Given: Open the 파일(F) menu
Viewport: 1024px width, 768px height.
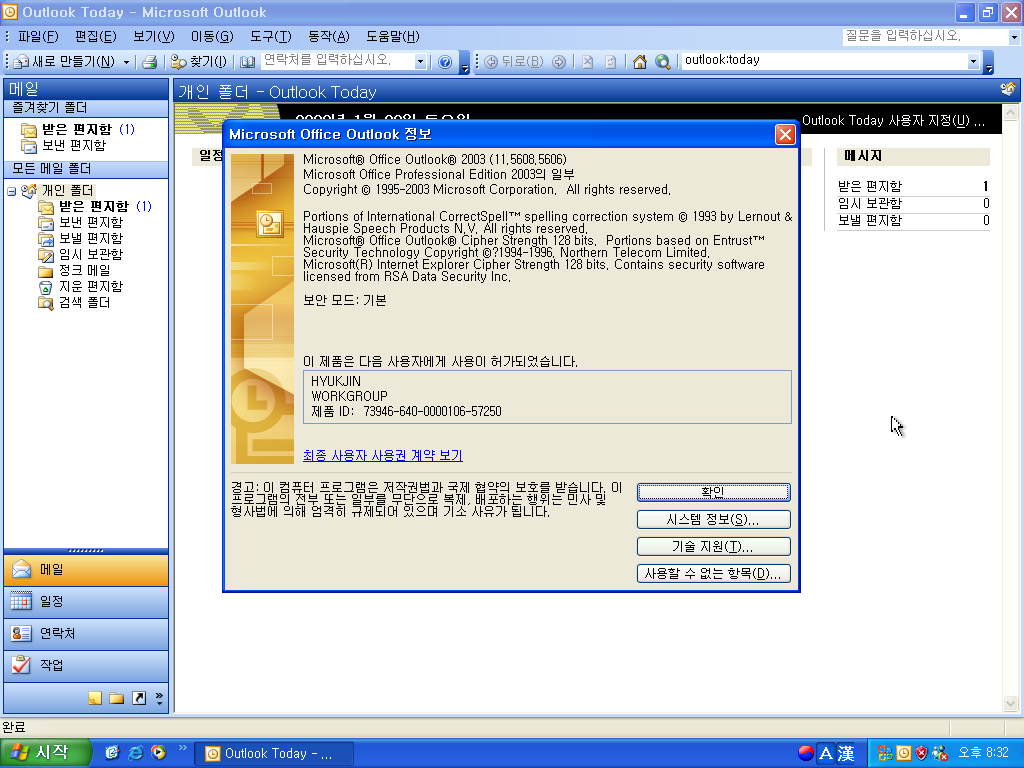Looking at the screenshot, I should click(38, 37).
